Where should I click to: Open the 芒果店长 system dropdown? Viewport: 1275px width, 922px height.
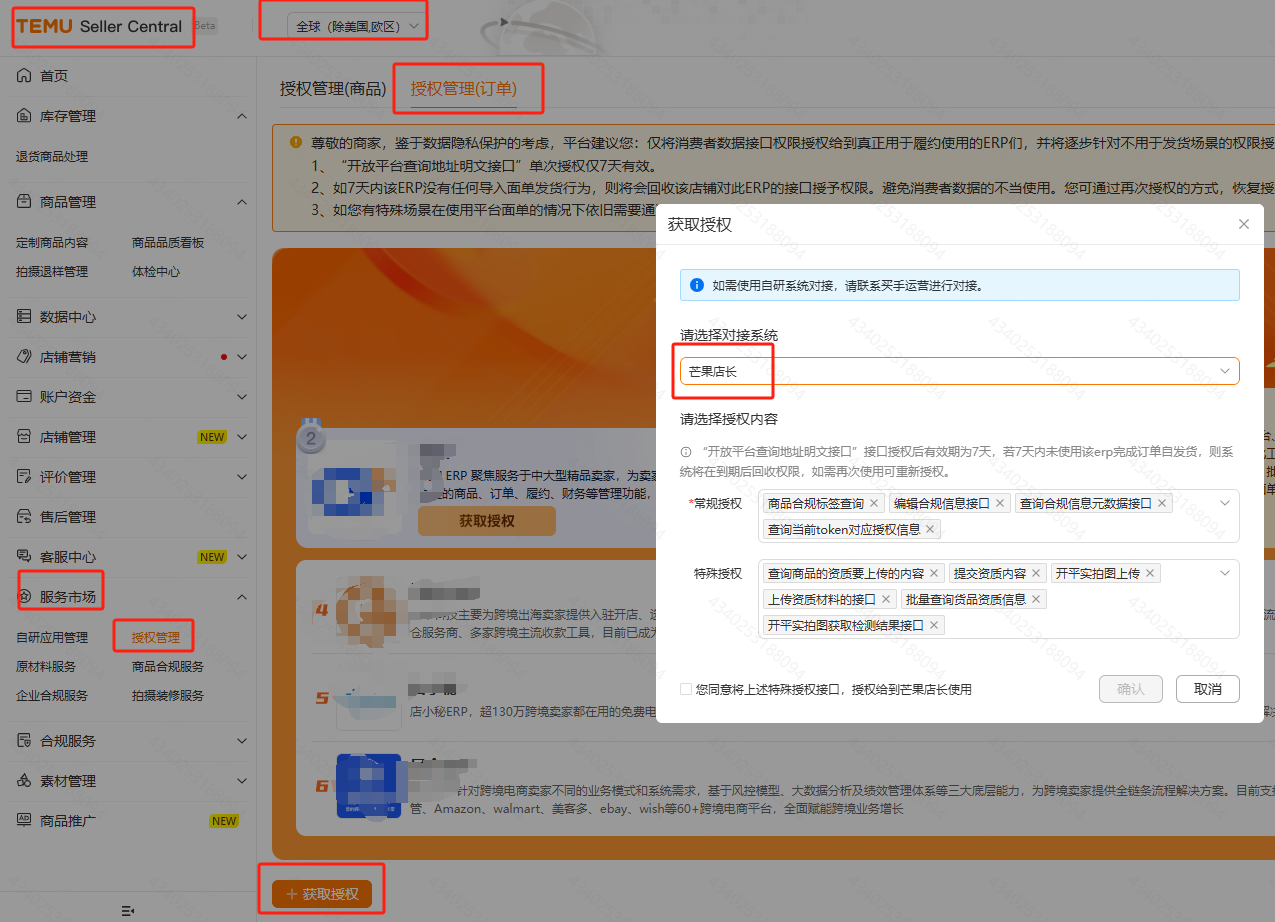pyautogui.click(x=960, y=371)
